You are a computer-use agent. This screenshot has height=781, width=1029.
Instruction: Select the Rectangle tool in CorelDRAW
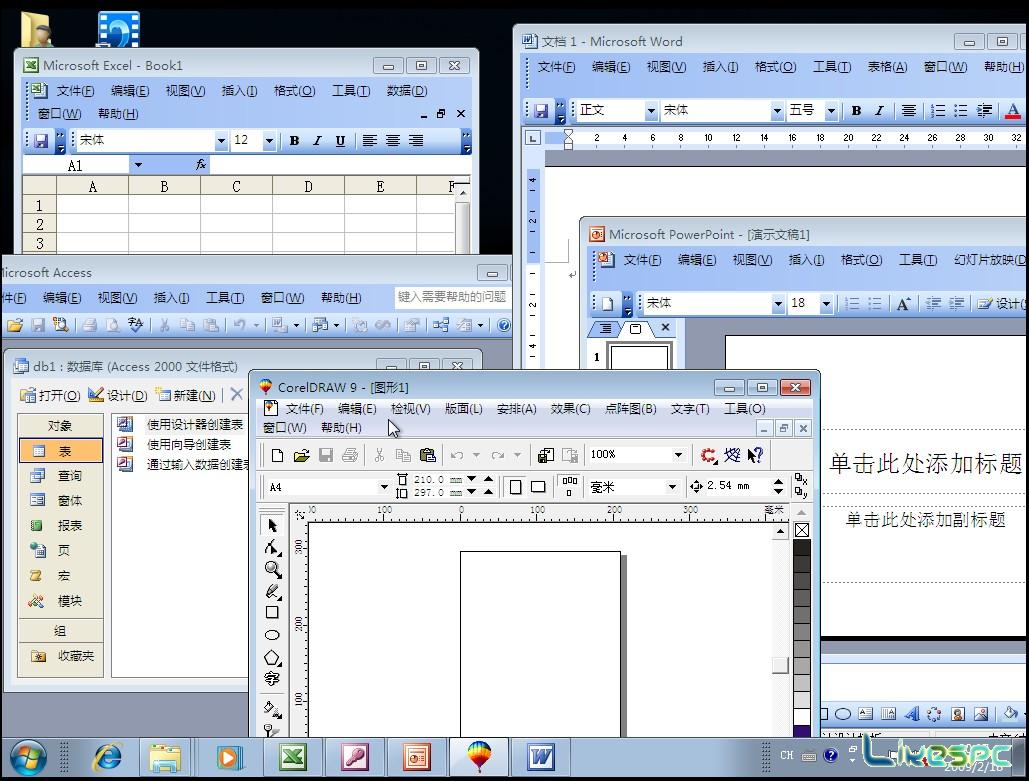pos(272,613)
